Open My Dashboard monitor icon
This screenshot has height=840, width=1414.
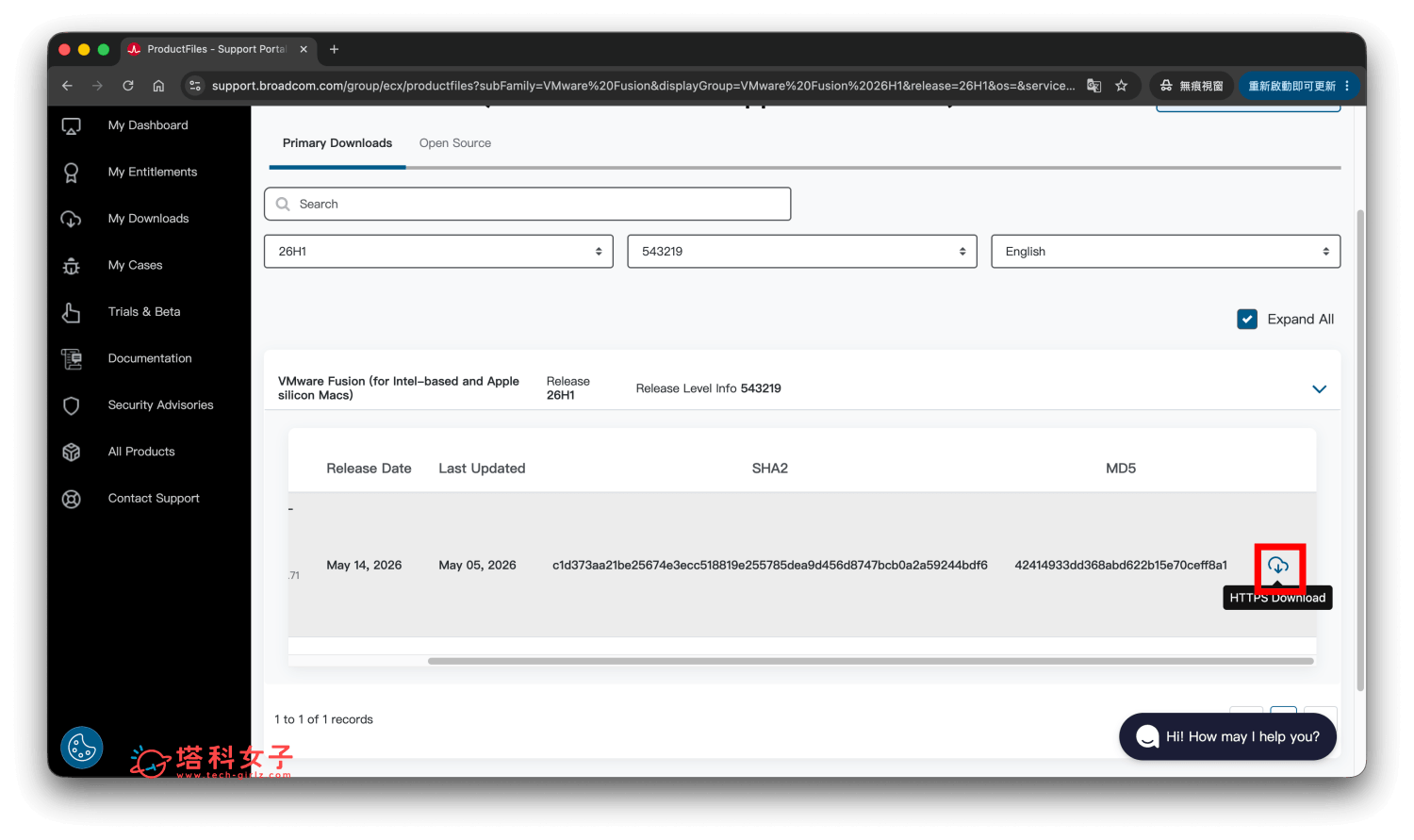(71, 125)
